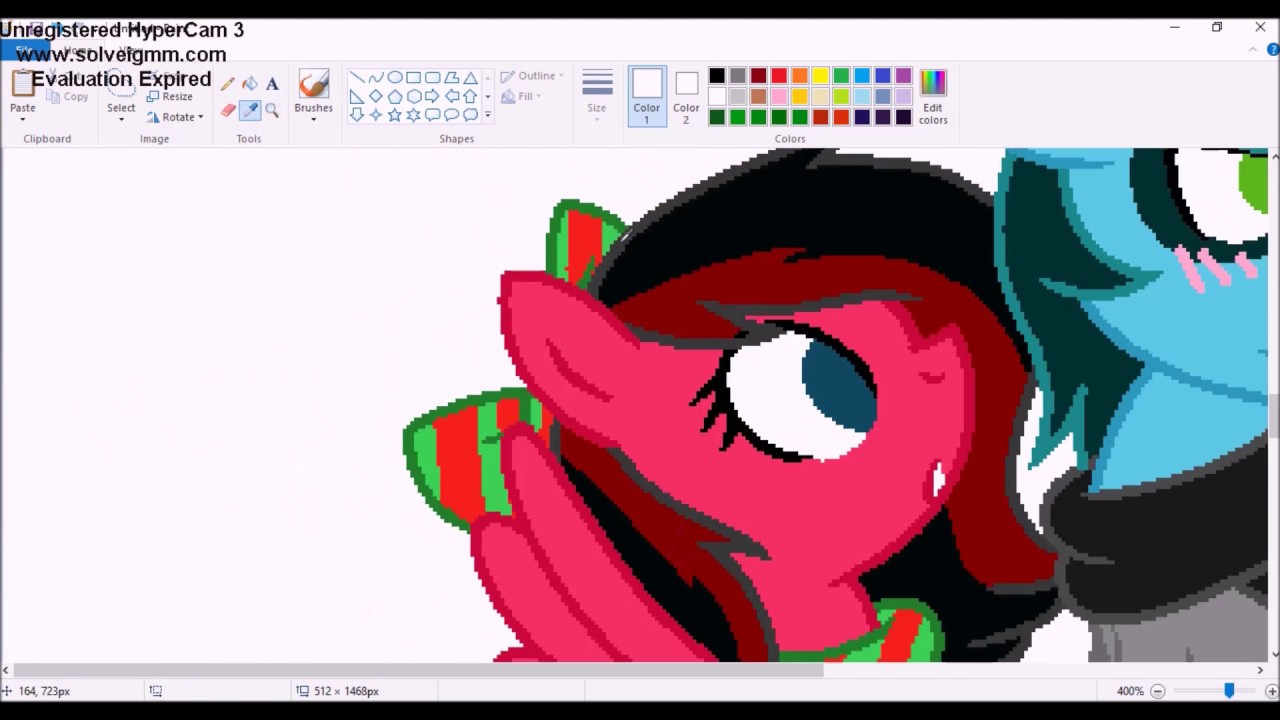Click the Resize button
This screenshot has height=720, width=1280.
[170, 97]
